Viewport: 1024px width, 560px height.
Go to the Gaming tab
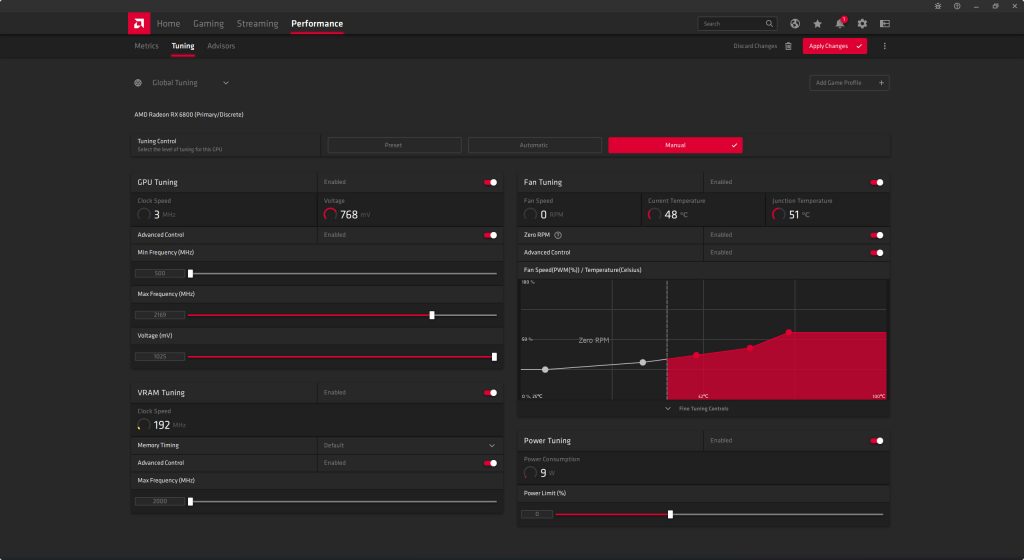point(208,23)
